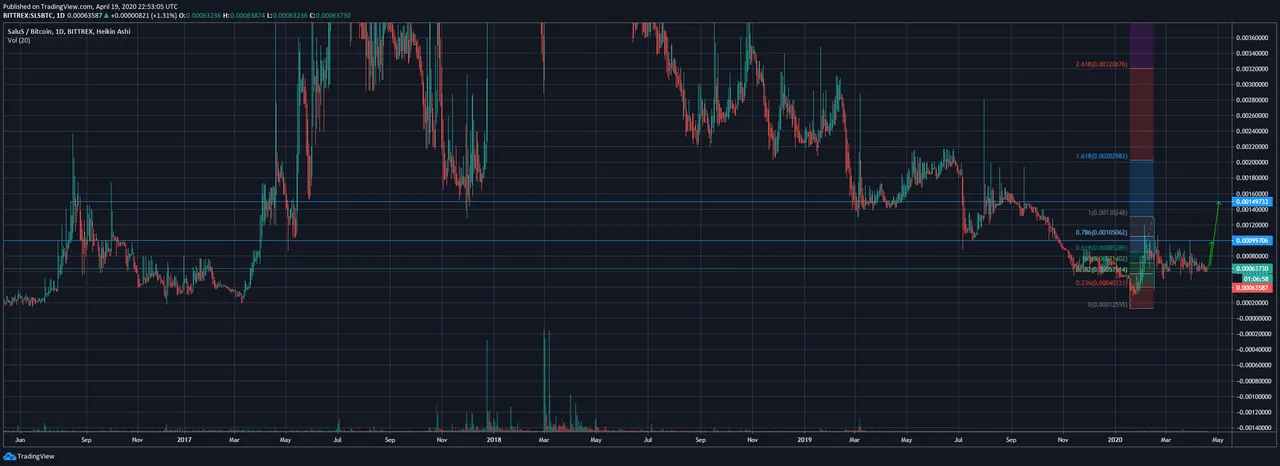Screen dimensions: 1280x466
Task: Click the purple Fibonacci extension zone
Action: 1142,44
